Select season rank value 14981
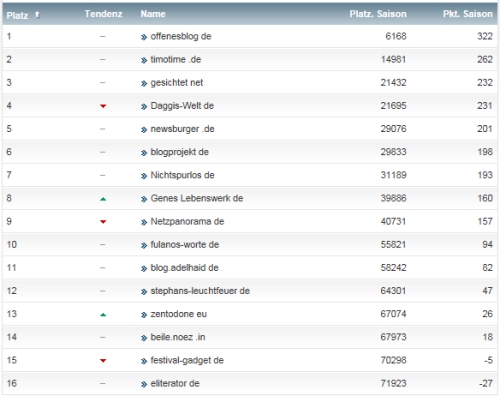The image size is (500, 396). coord(394,59)
